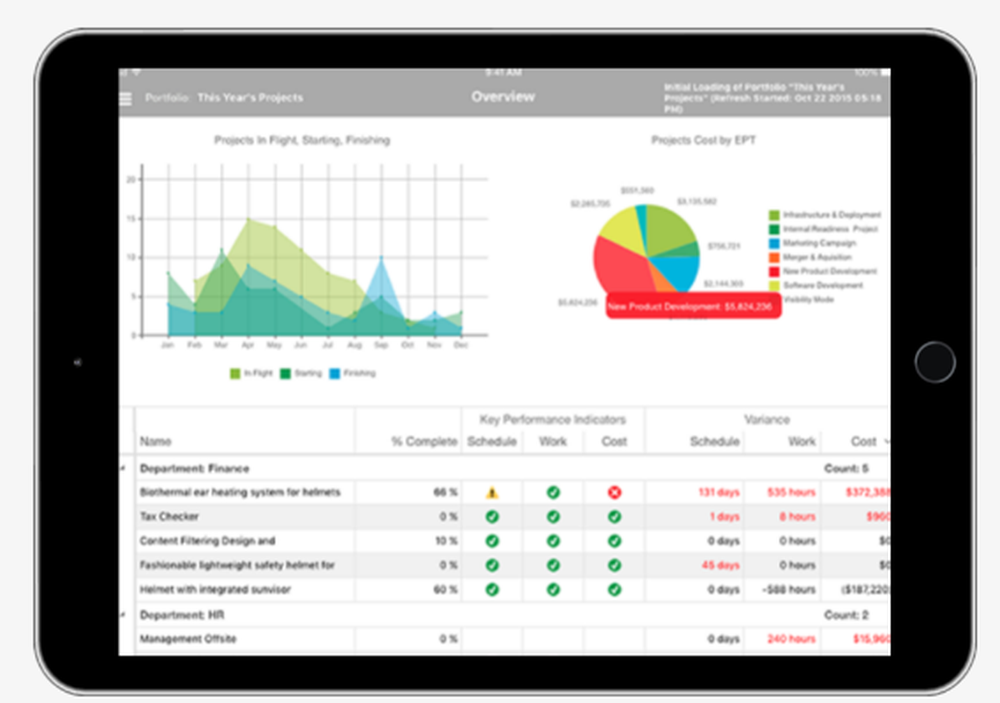Select the KPI Cost column header
The height and width of the screenshot is (703, 1000).
[x=614, y=441]
